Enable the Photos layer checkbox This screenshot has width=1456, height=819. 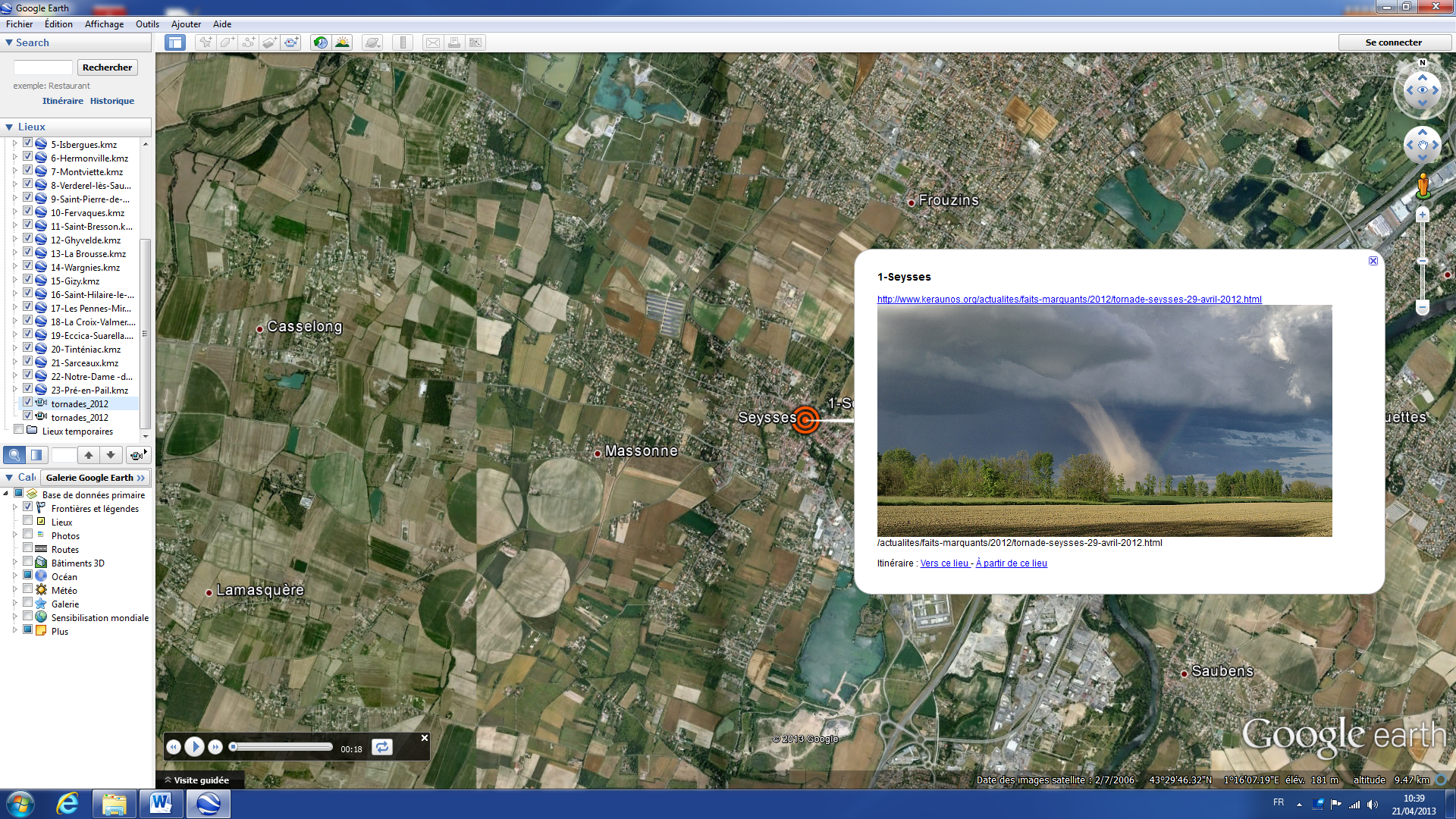click(x=27, y=535)
